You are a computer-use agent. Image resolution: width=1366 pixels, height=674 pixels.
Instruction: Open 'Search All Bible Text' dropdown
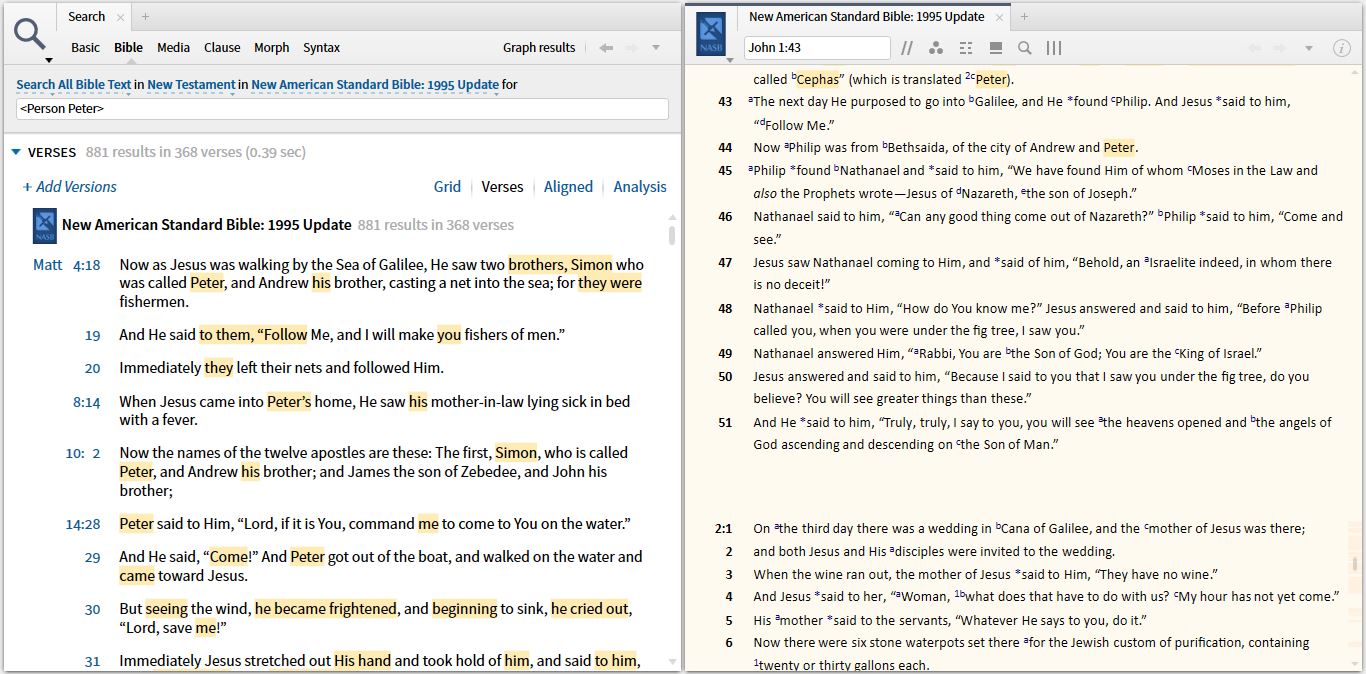coord(74,85)
